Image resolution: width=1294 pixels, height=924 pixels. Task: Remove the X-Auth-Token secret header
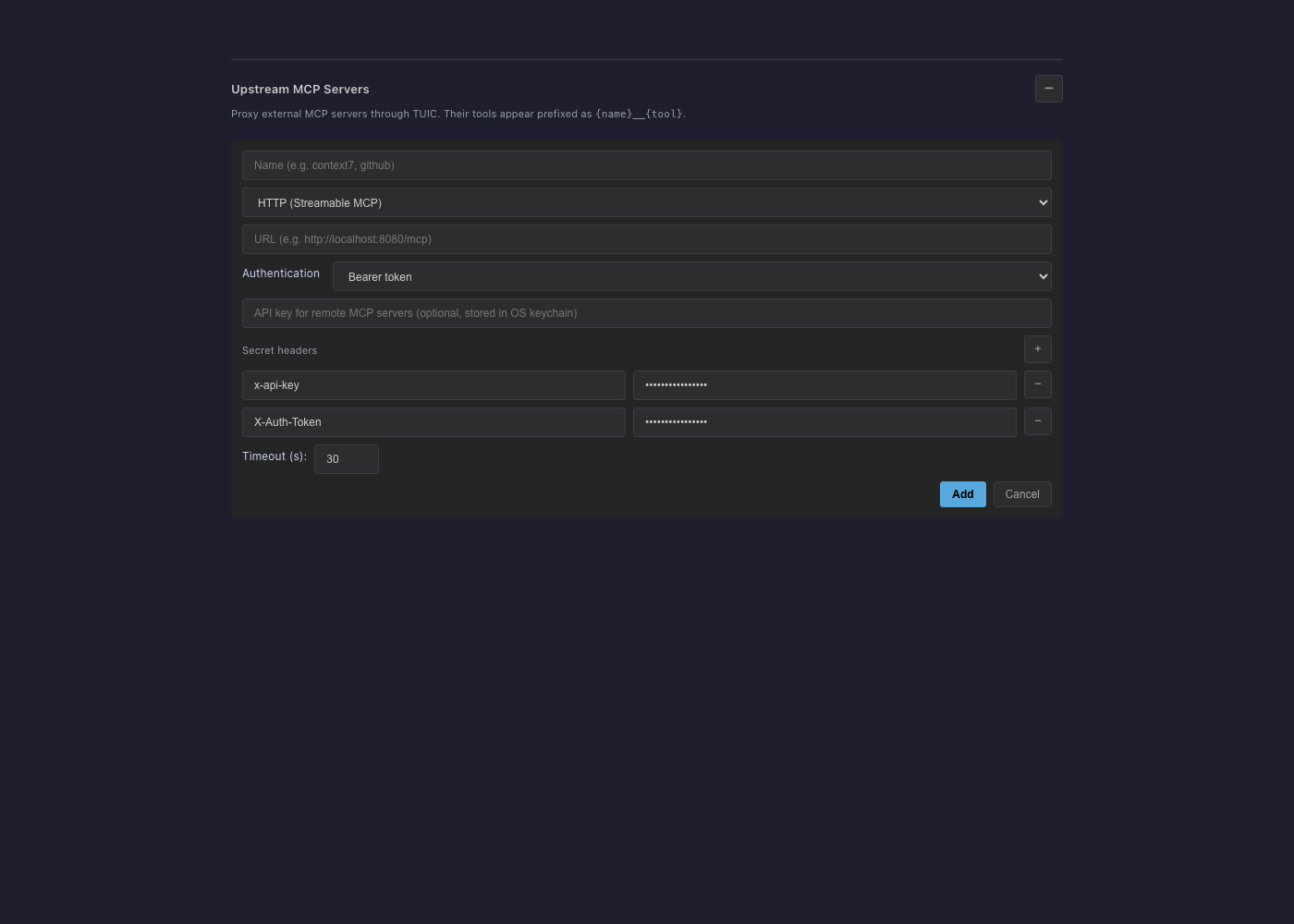pos(1037,421)
